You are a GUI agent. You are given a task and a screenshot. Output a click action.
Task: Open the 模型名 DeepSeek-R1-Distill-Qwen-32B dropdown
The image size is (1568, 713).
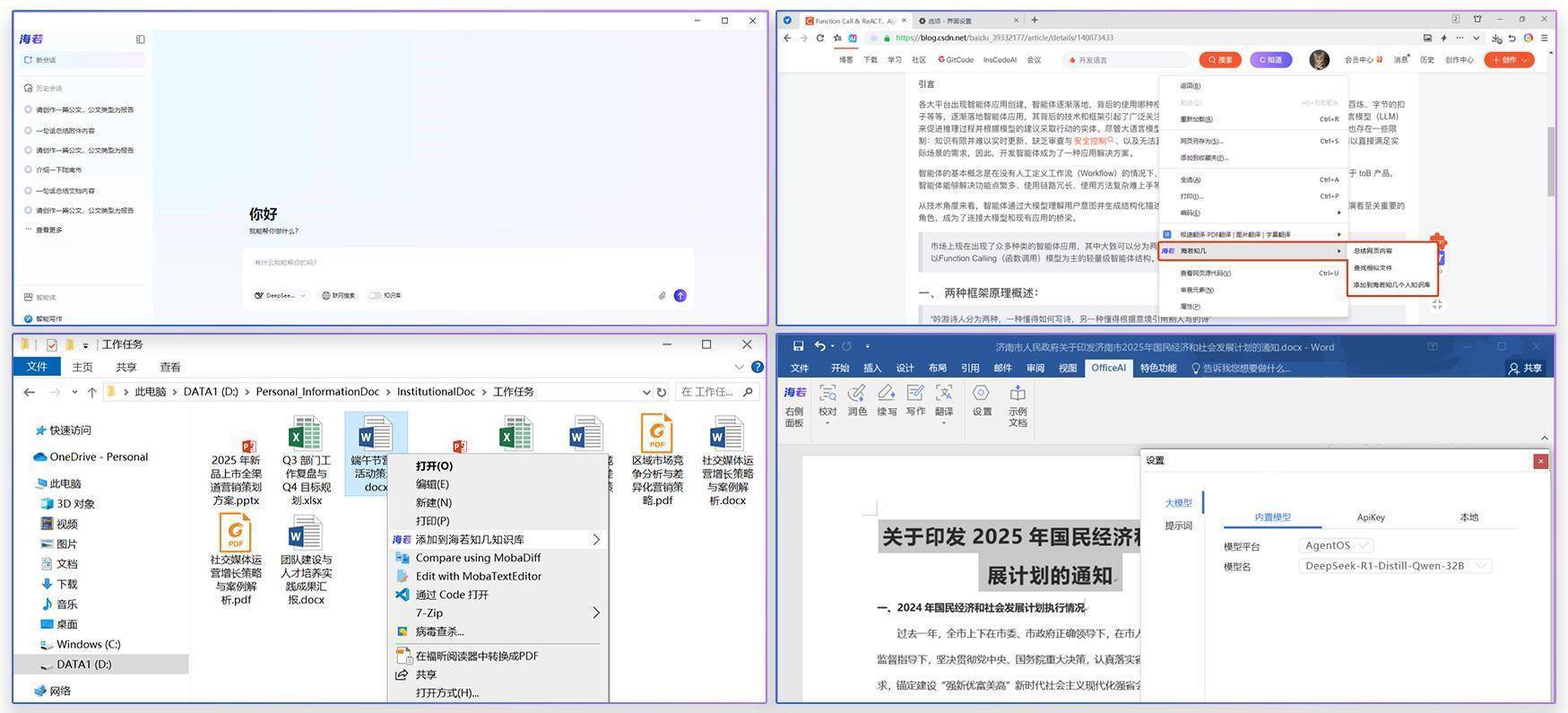click(x=1394, y=566)
